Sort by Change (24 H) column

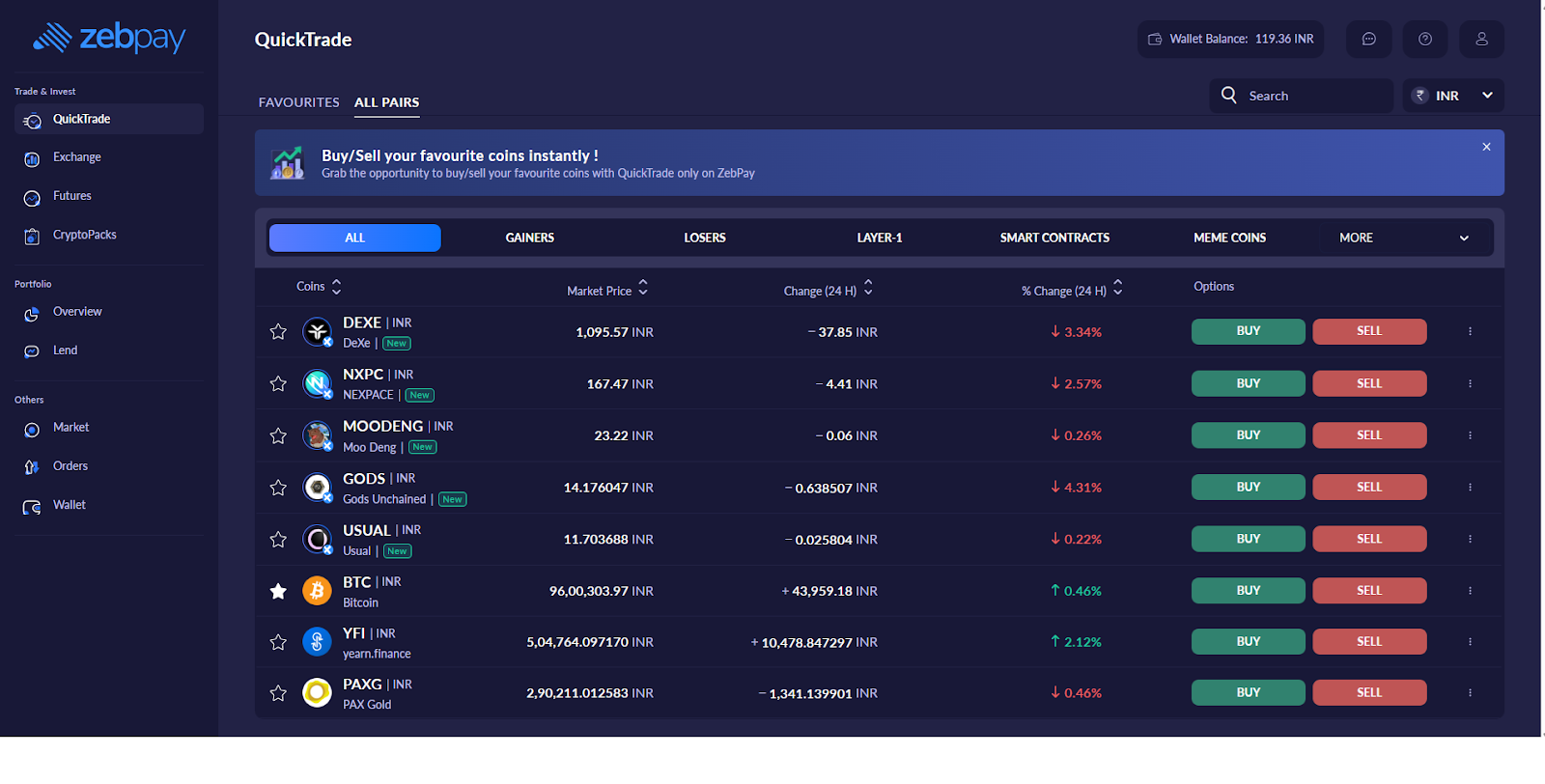point(828,290)
